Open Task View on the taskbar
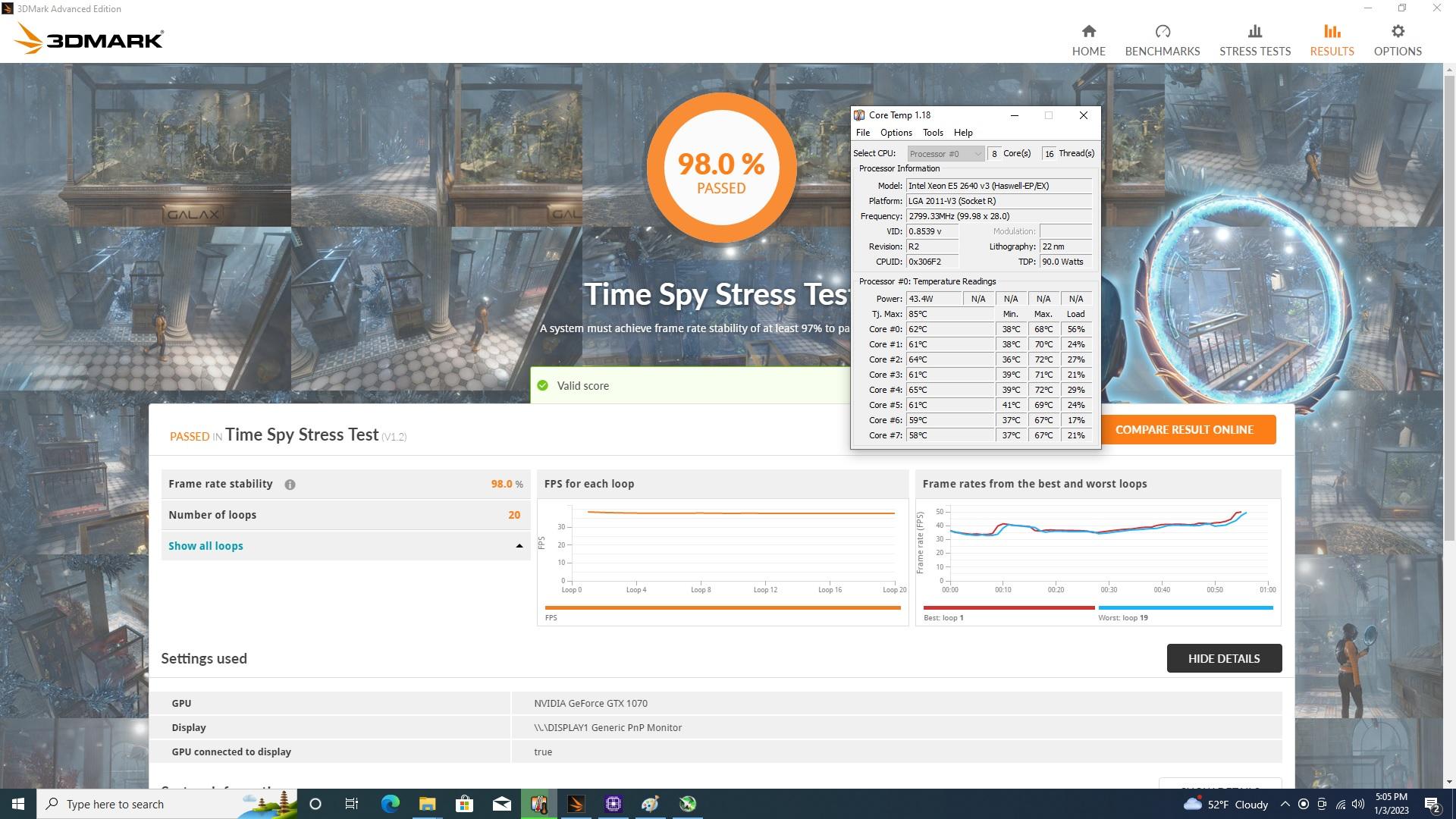Viewport: 1456px width, 819px height. pos(352,804)
